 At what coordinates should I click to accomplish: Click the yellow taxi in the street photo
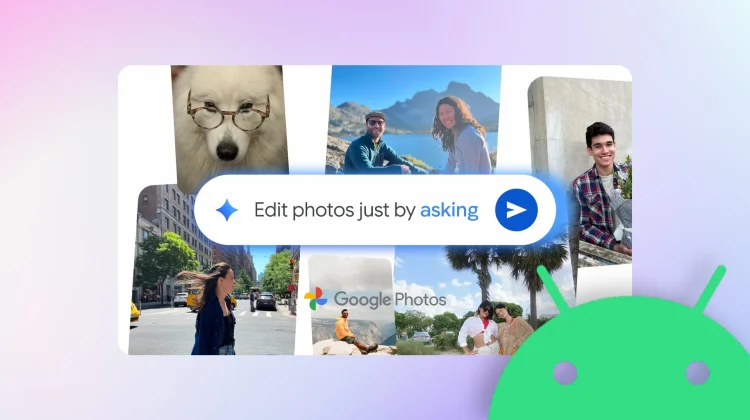pos(134,311)
